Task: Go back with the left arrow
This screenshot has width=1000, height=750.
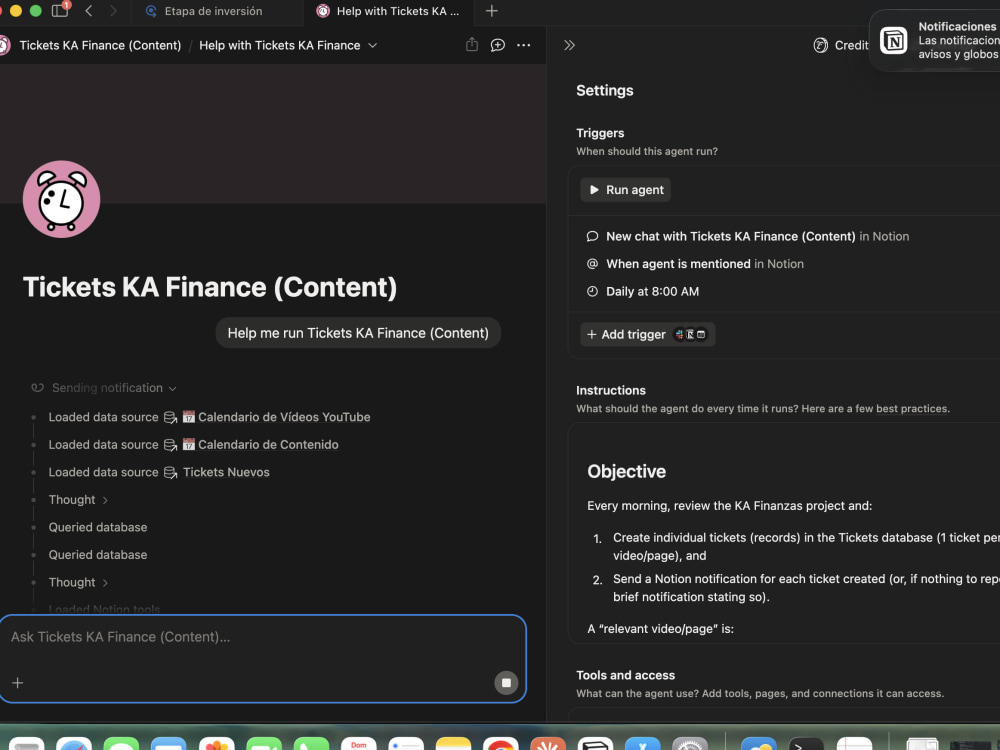Action: click(89, 11)
